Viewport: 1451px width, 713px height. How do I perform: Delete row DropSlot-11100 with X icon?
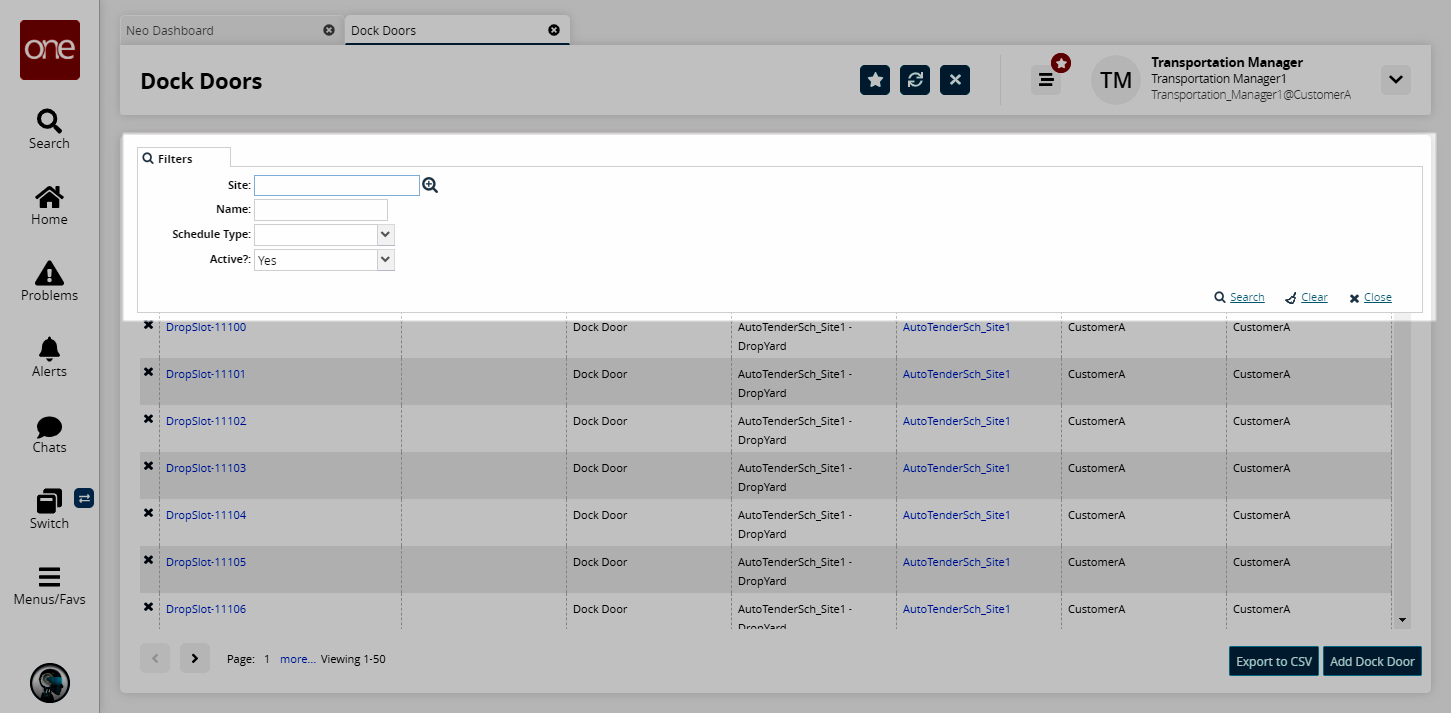[148, 325]
